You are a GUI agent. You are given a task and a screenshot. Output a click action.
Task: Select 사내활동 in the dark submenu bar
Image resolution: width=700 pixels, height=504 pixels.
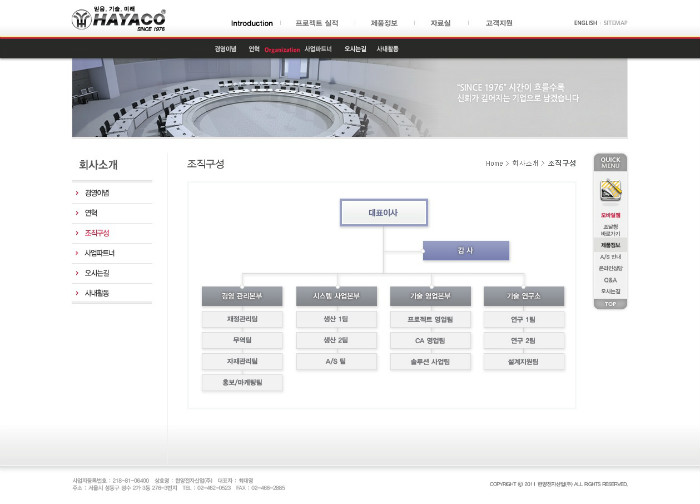coord(388,49)
